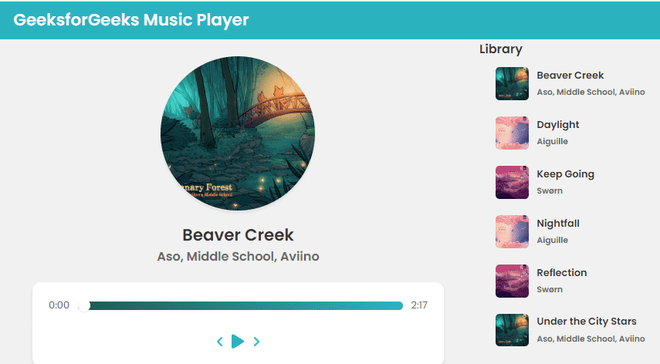Click the Library section heading
This screenshot has width=660, height=364.
501,49
